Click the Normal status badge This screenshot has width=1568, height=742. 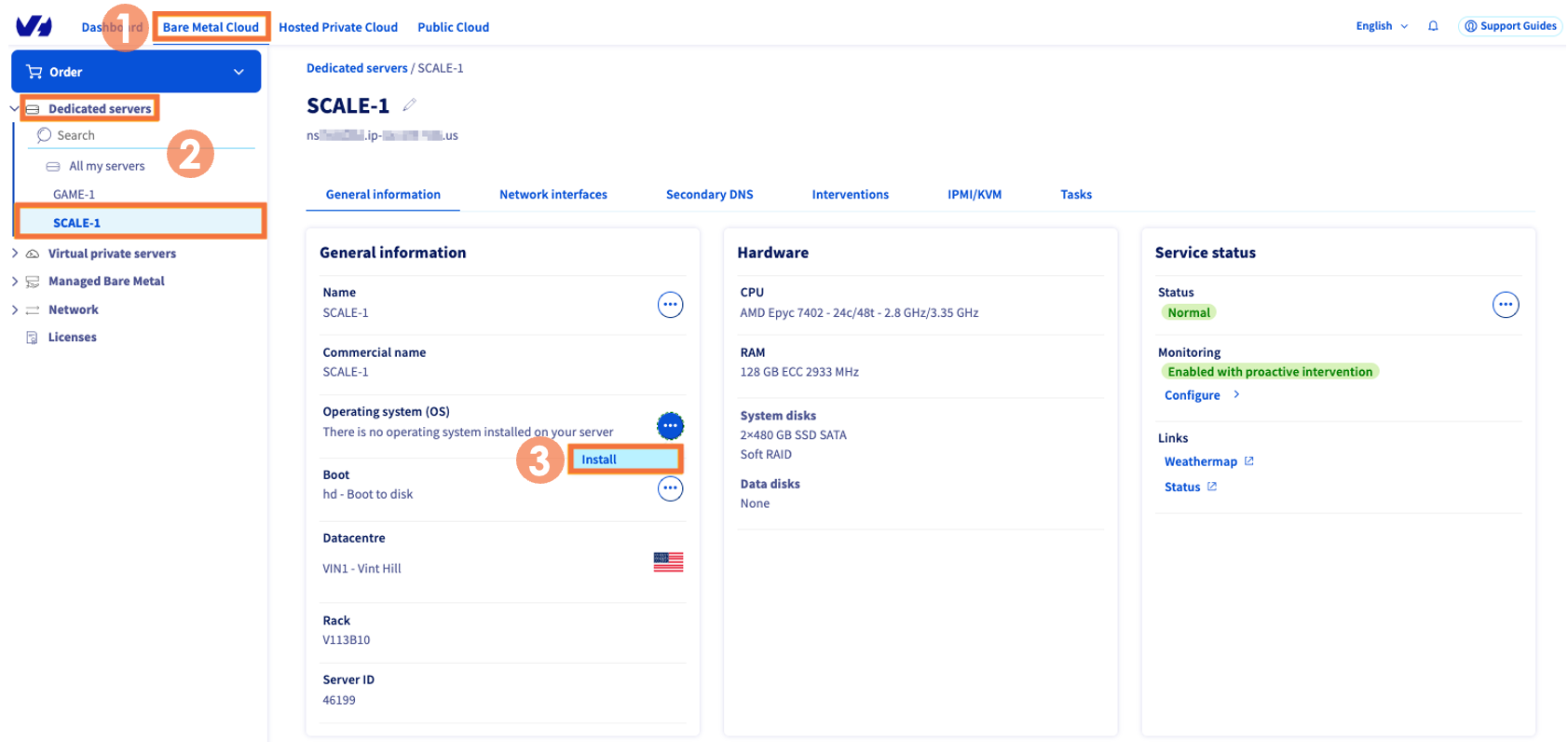click(1188, 312)
